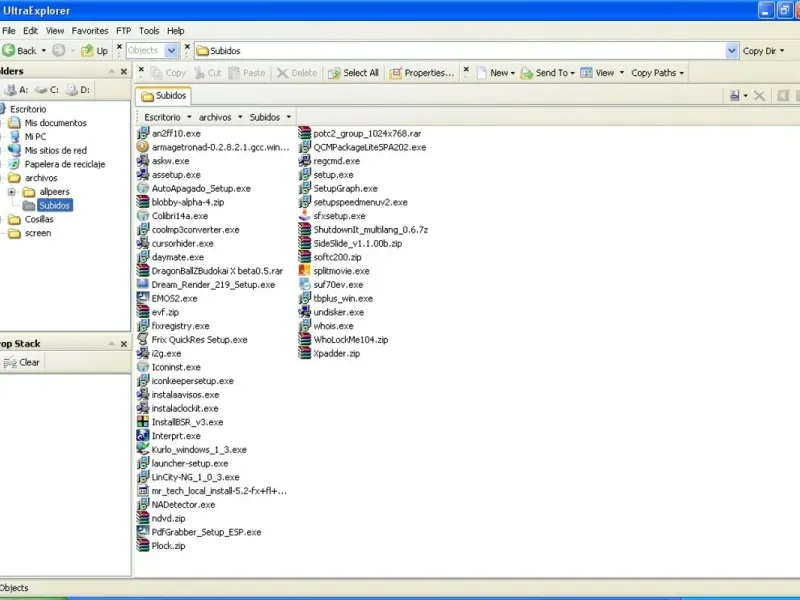Screen dimensions: 800x600
Task: Select armagetronad installer file icon
Action: pos(143,147)
